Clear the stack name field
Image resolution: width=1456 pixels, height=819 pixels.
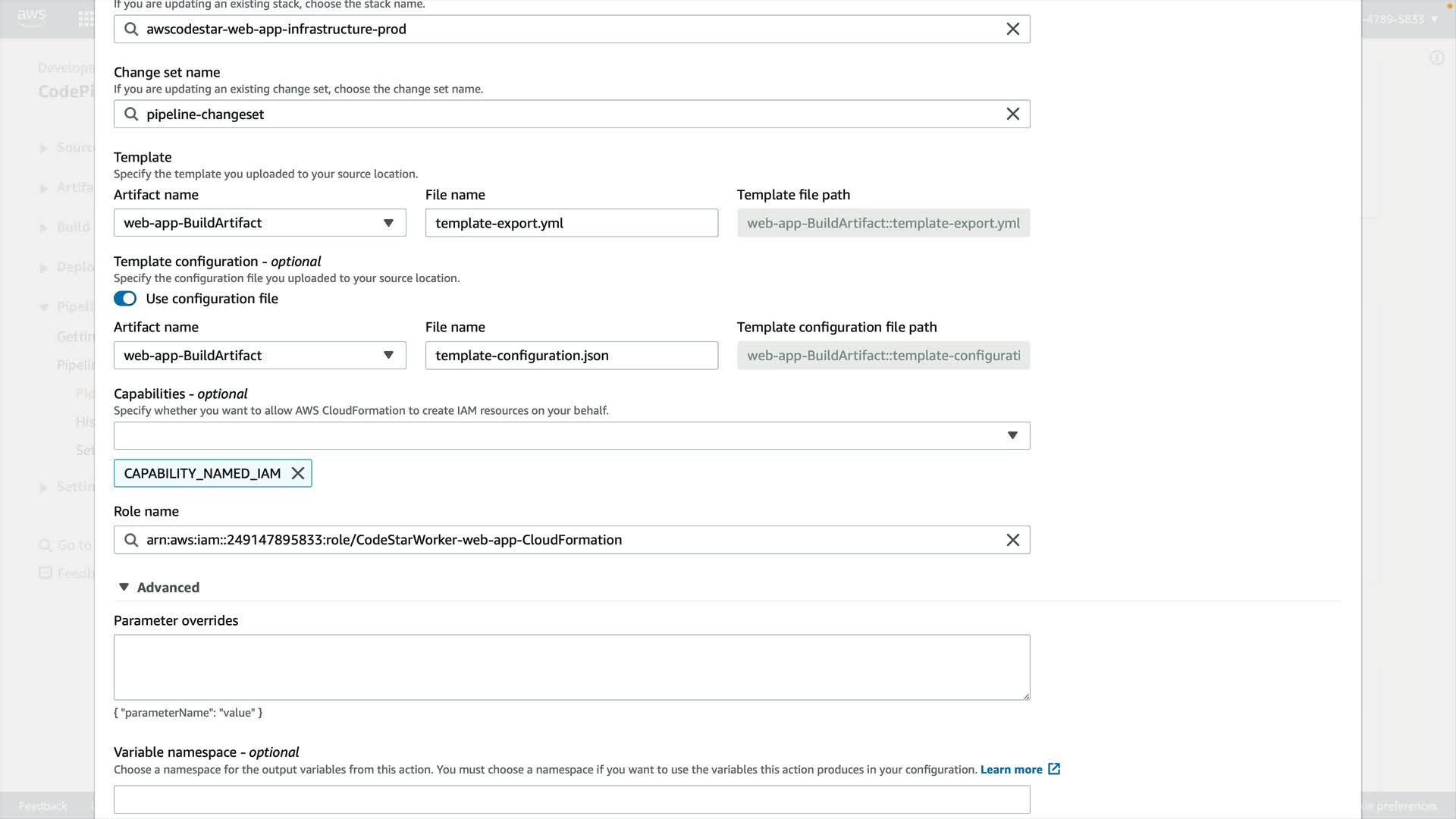click(x=1012, y=29)
